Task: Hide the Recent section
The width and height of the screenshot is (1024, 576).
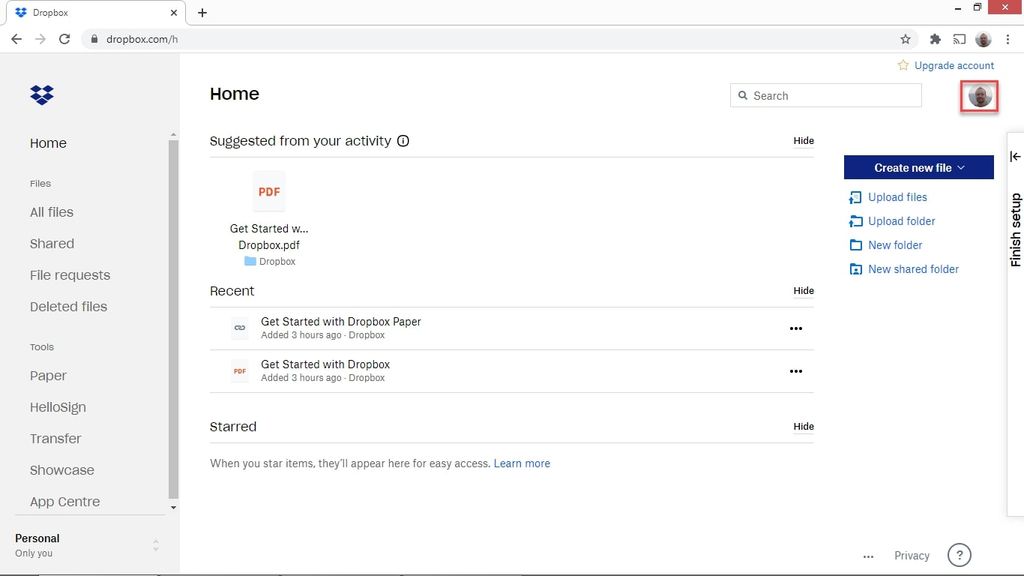Action: [803, 290]
